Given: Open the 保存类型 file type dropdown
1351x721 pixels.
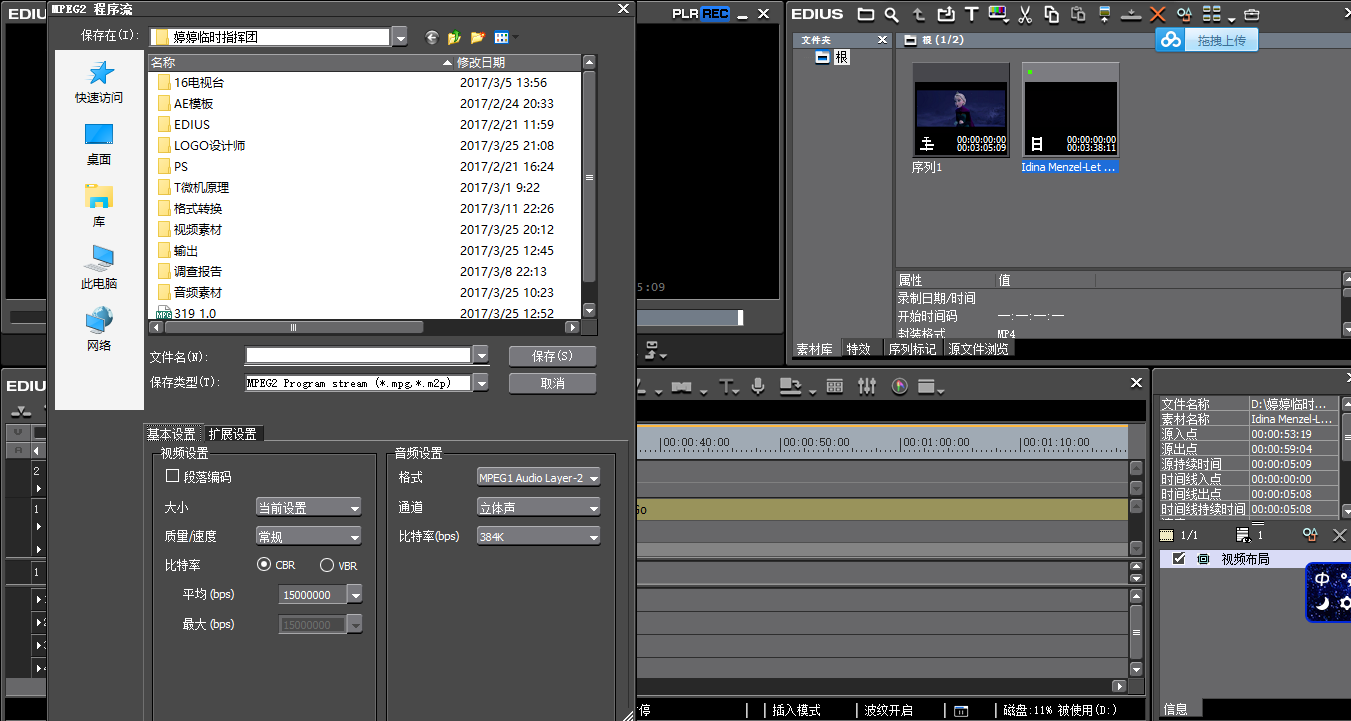Looking at the screenshot, I should point(481,383).
